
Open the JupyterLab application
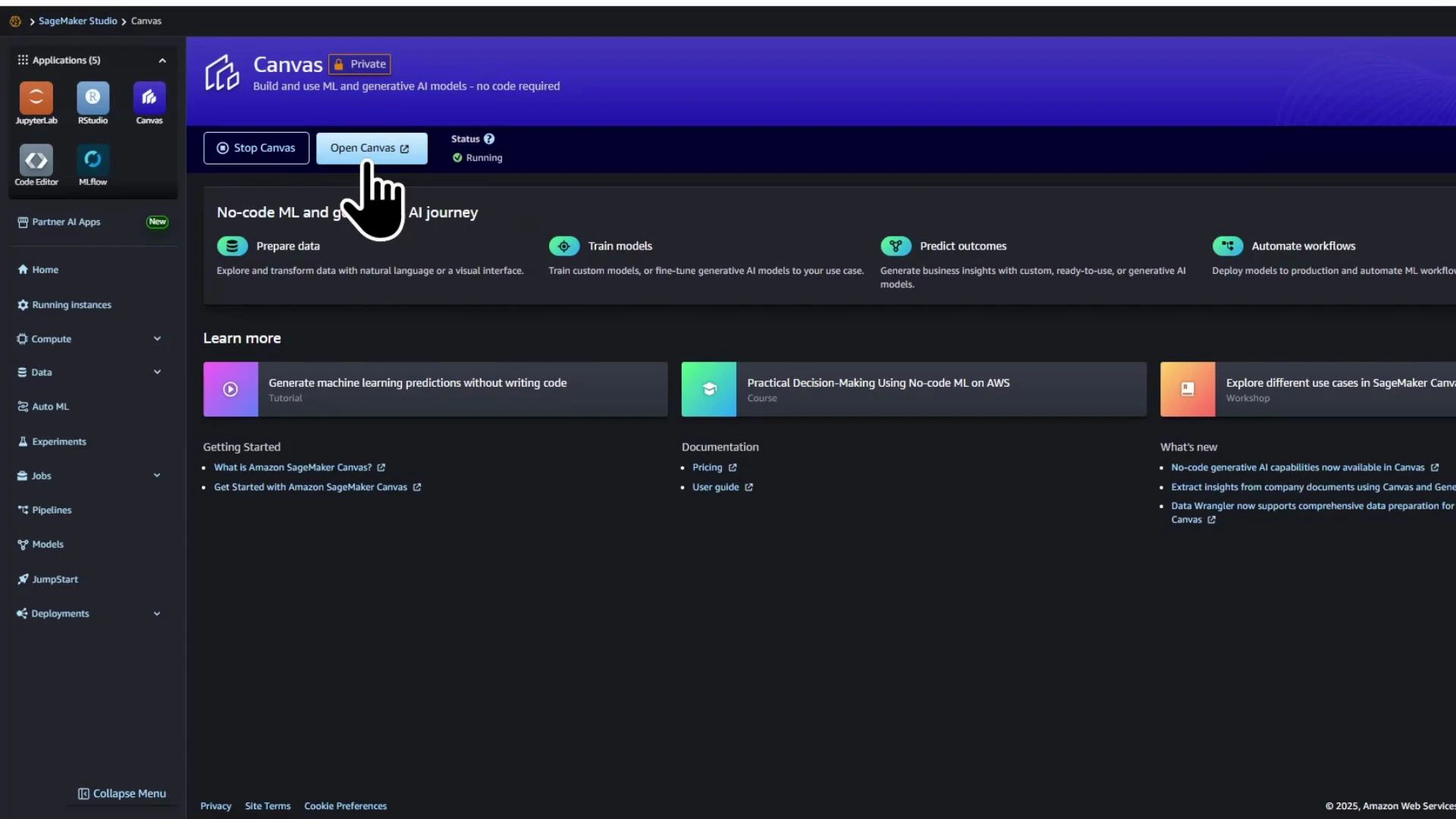tap(36, 102)
